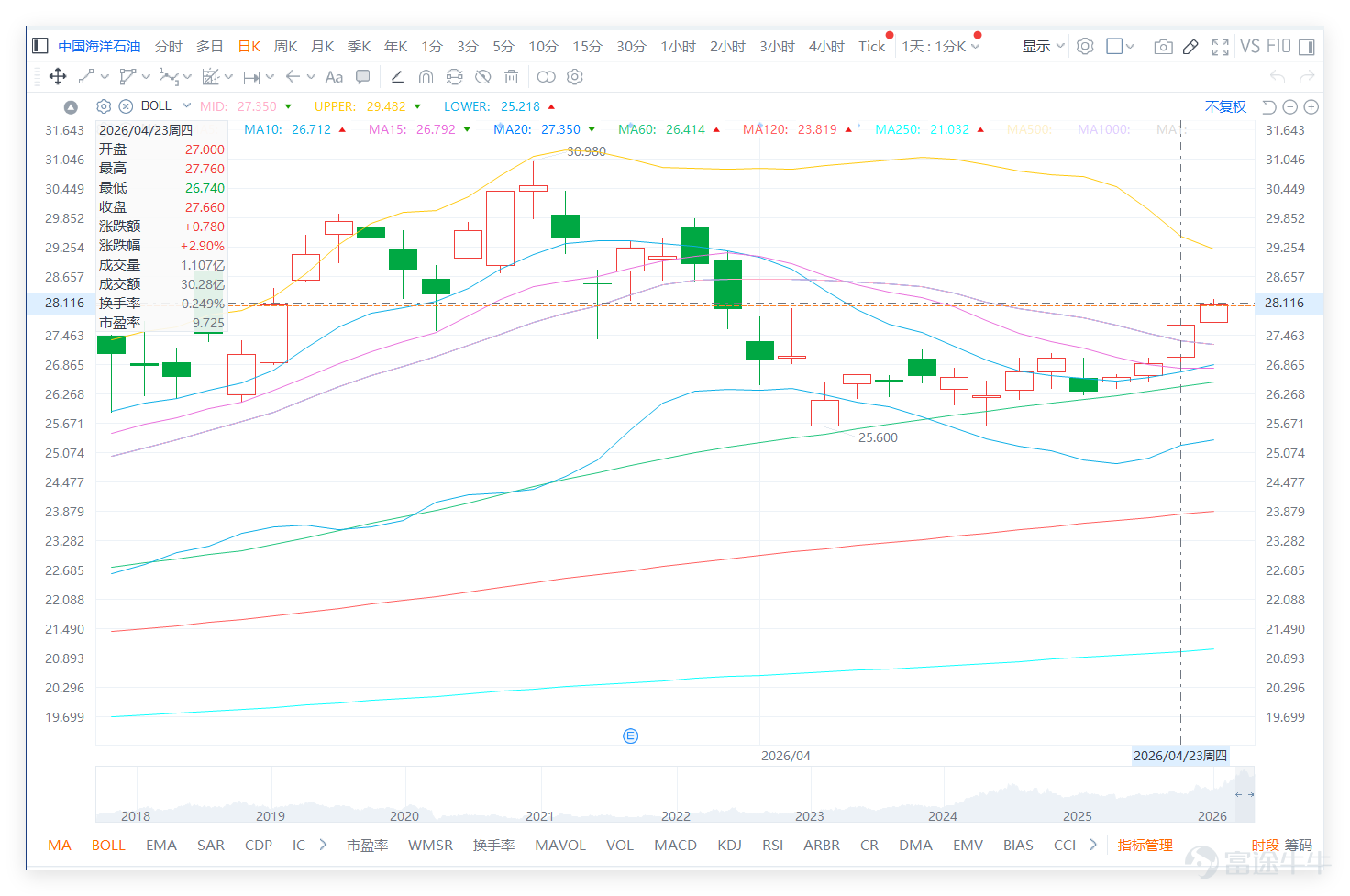Open the 显示 display dropdown
The image size is (1350, 896).
1044,46
